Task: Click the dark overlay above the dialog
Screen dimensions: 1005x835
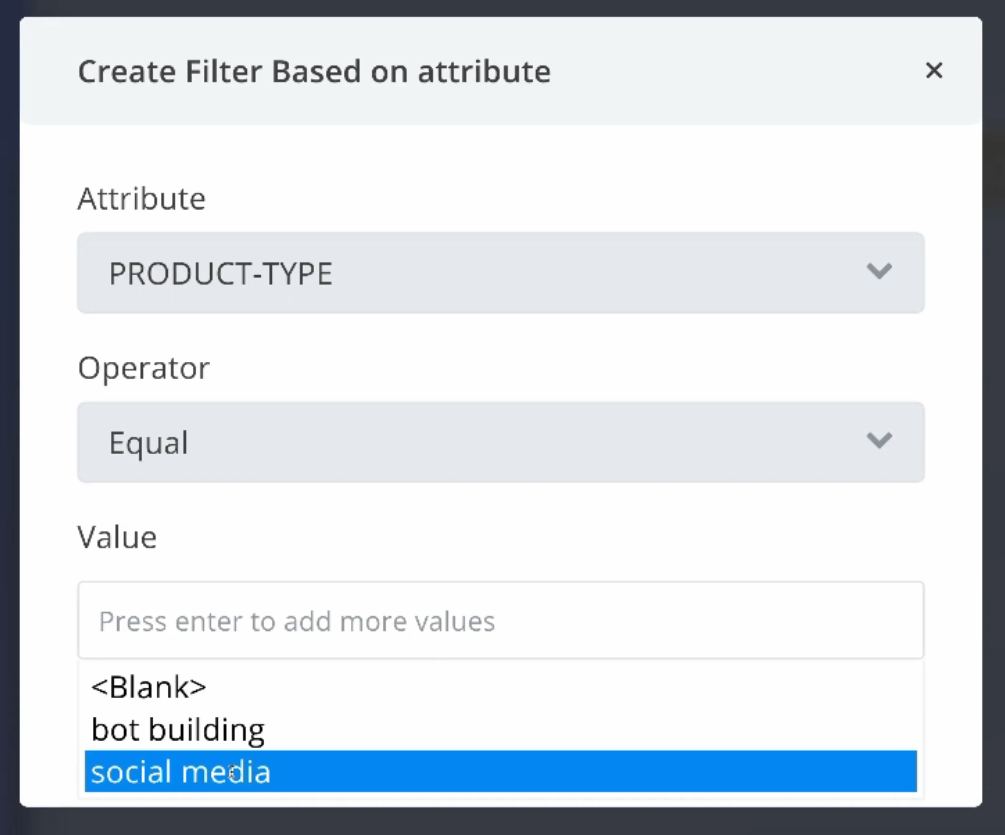Action: pos(501,8)
